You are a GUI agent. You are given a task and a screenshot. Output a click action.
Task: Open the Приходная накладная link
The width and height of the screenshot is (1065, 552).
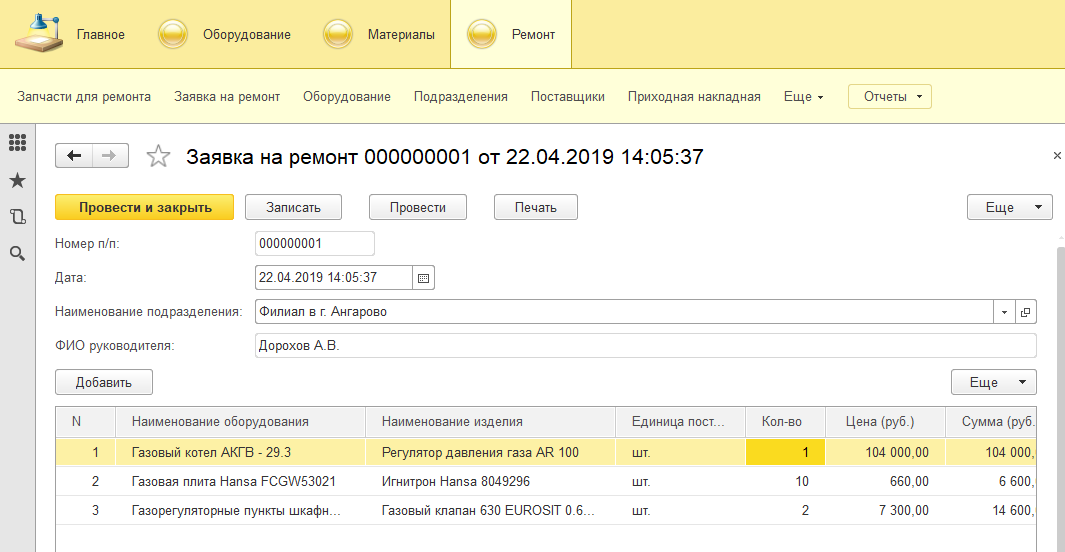coord(694,96)
